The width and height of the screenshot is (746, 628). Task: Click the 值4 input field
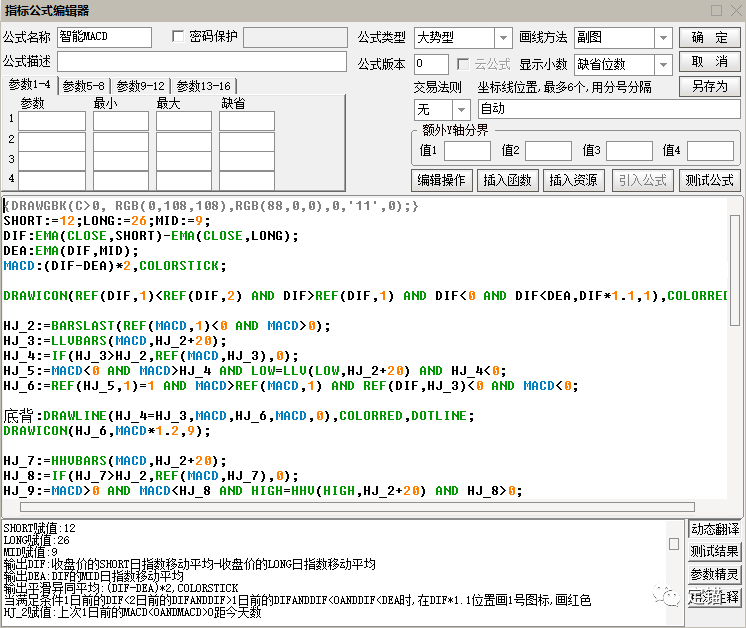click(x=710, y=151)
